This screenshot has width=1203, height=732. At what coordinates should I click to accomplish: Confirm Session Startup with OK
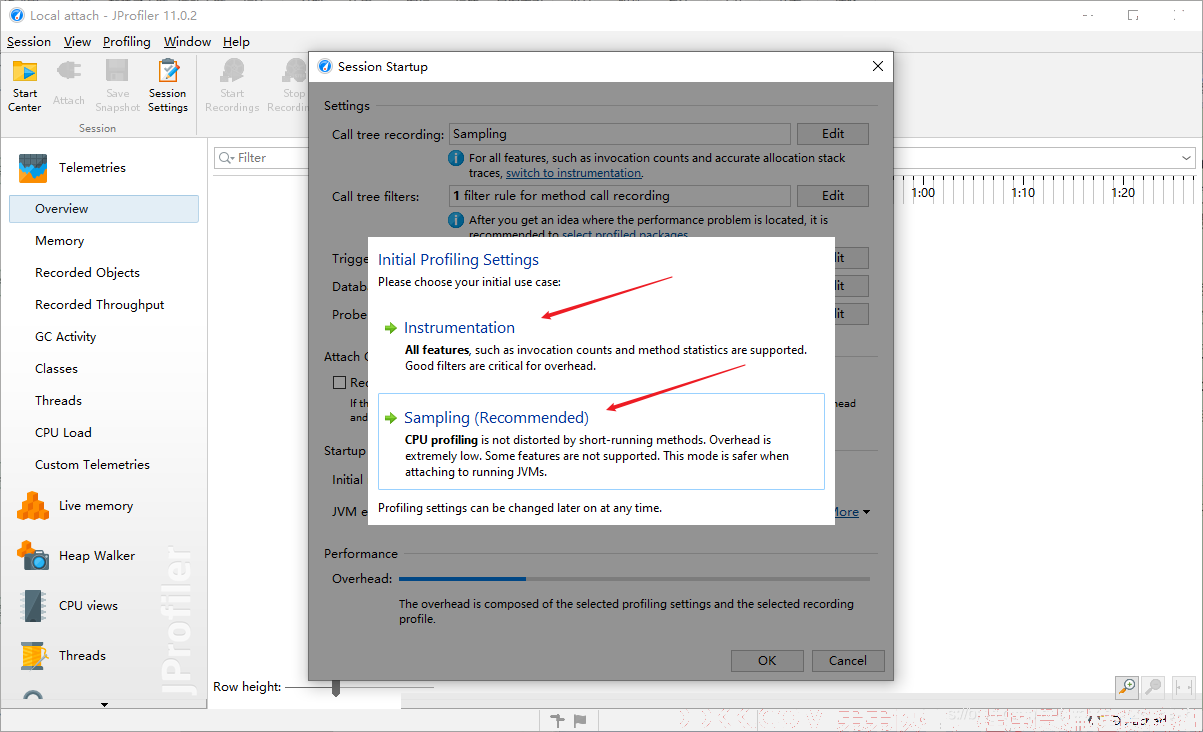point(767,660)
